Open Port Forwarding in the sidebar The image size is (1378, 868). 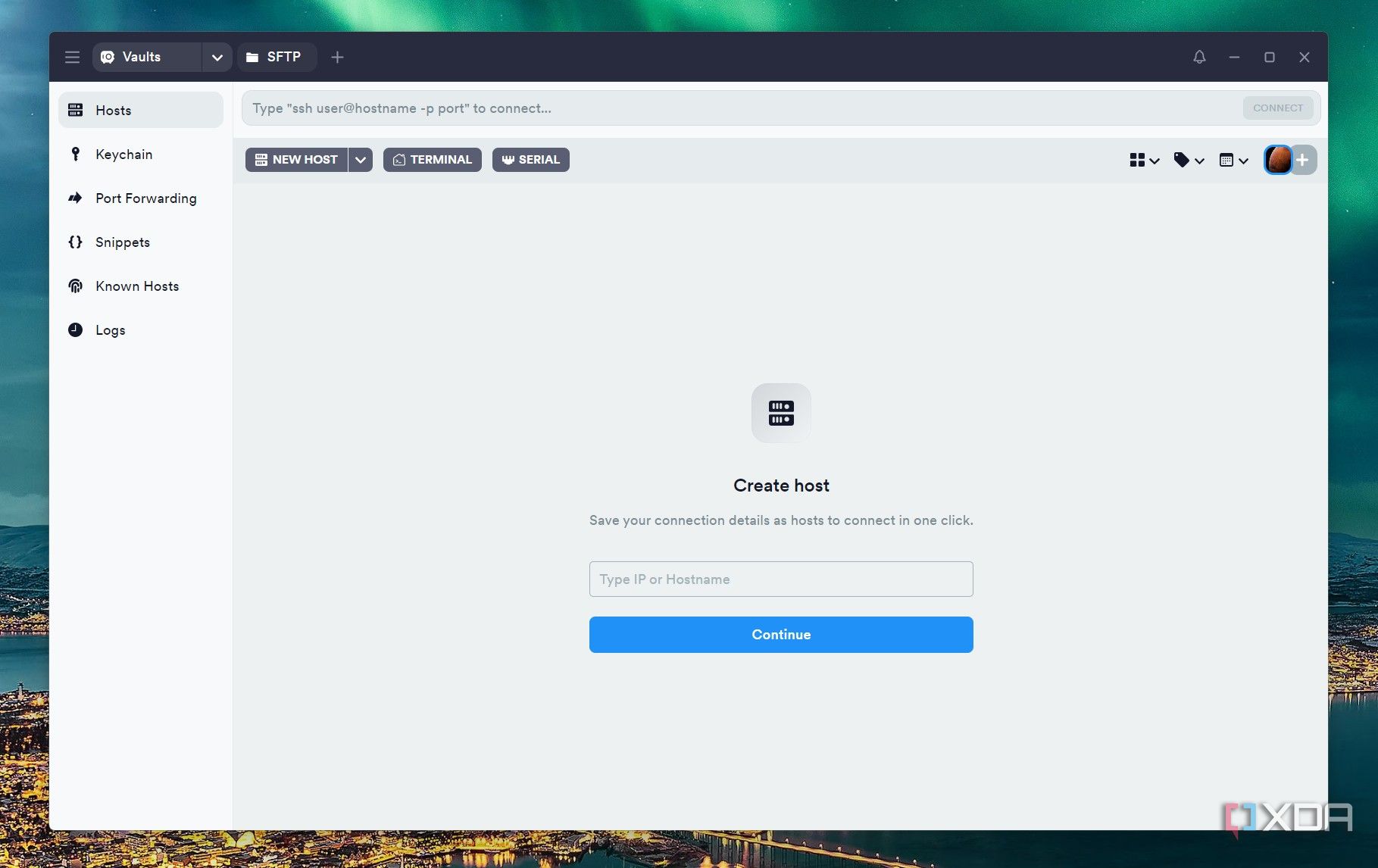[x=141, y=198]
